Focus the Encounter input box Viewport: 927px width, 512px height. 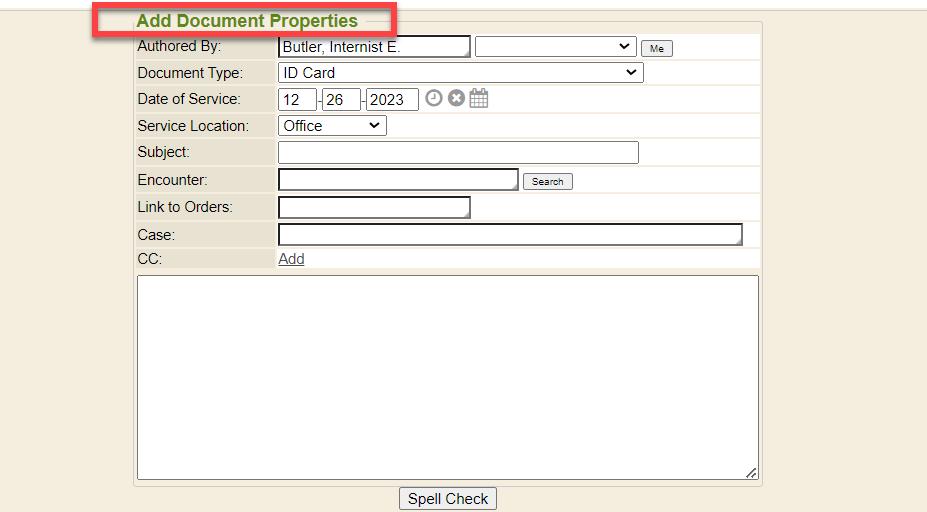397,179
